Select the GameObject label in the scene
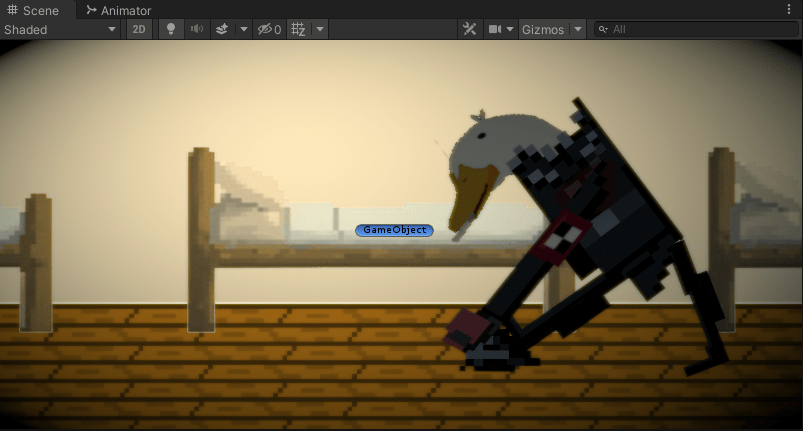The image size is (803, 431). click(394, 230)
